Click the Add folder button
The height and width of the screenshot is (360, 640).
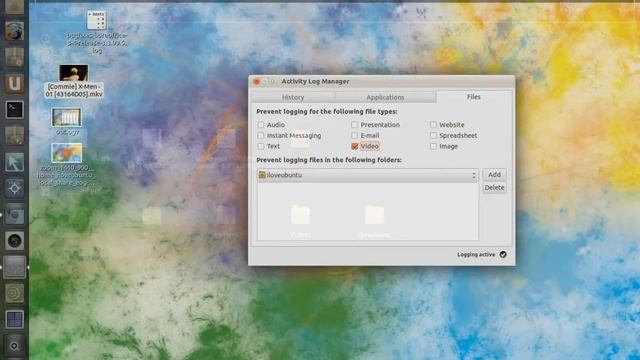494,174
